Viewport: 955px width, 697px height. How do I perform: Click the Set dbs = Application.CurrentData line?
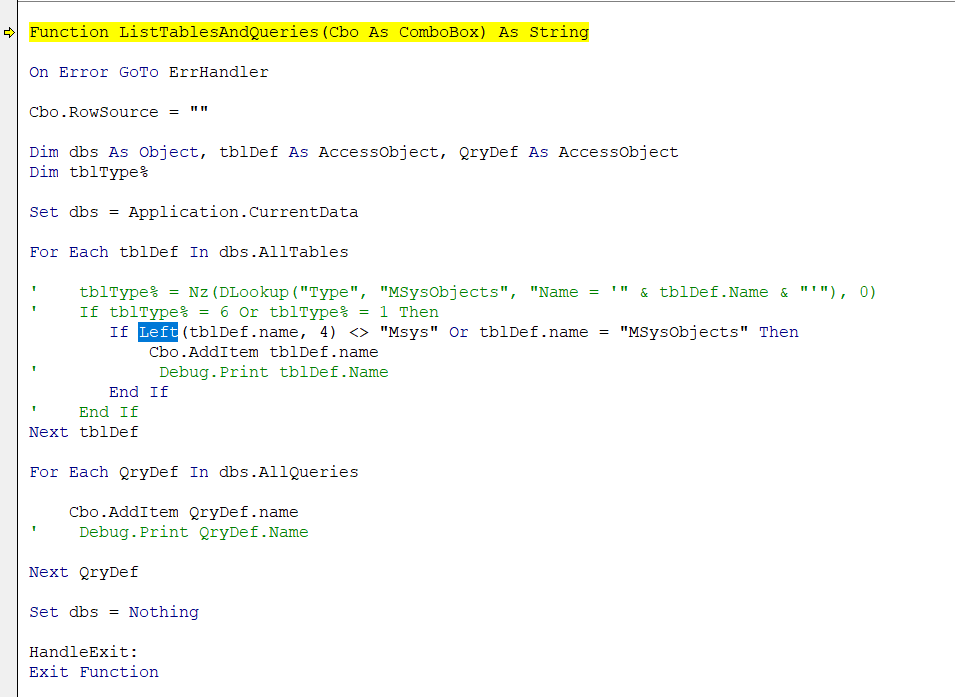click(x=194, y=212)
